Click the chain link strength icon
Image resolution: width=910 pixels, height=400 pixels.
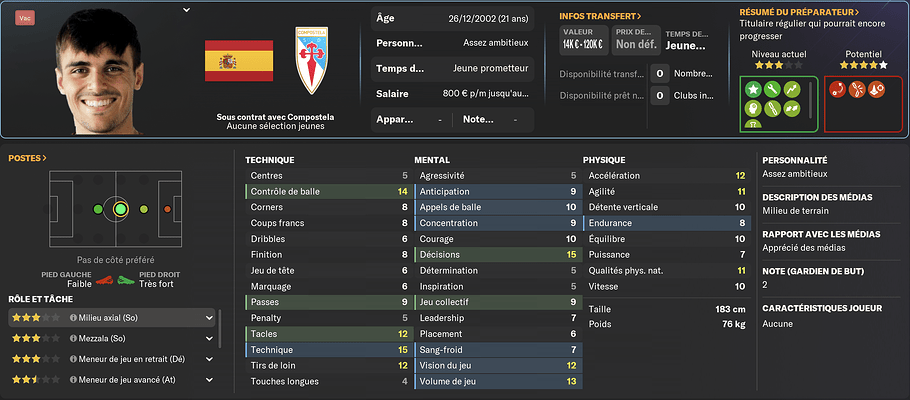coord(772,108)
